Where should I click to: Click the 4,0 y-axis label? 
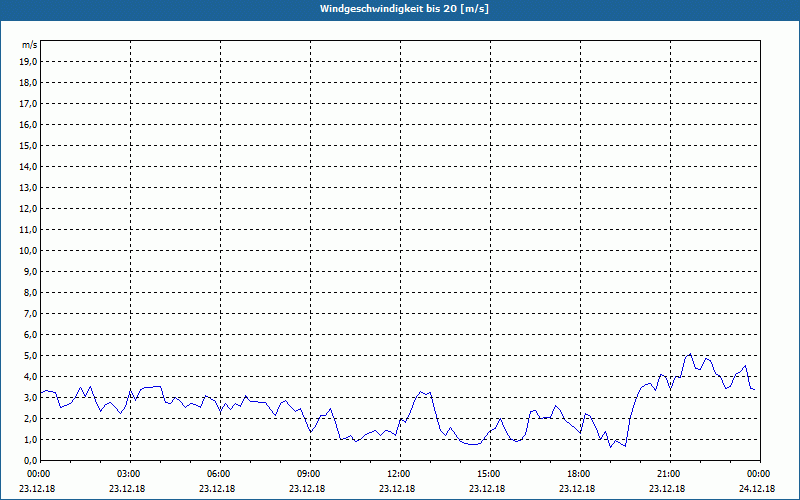[x=30, y=377]
